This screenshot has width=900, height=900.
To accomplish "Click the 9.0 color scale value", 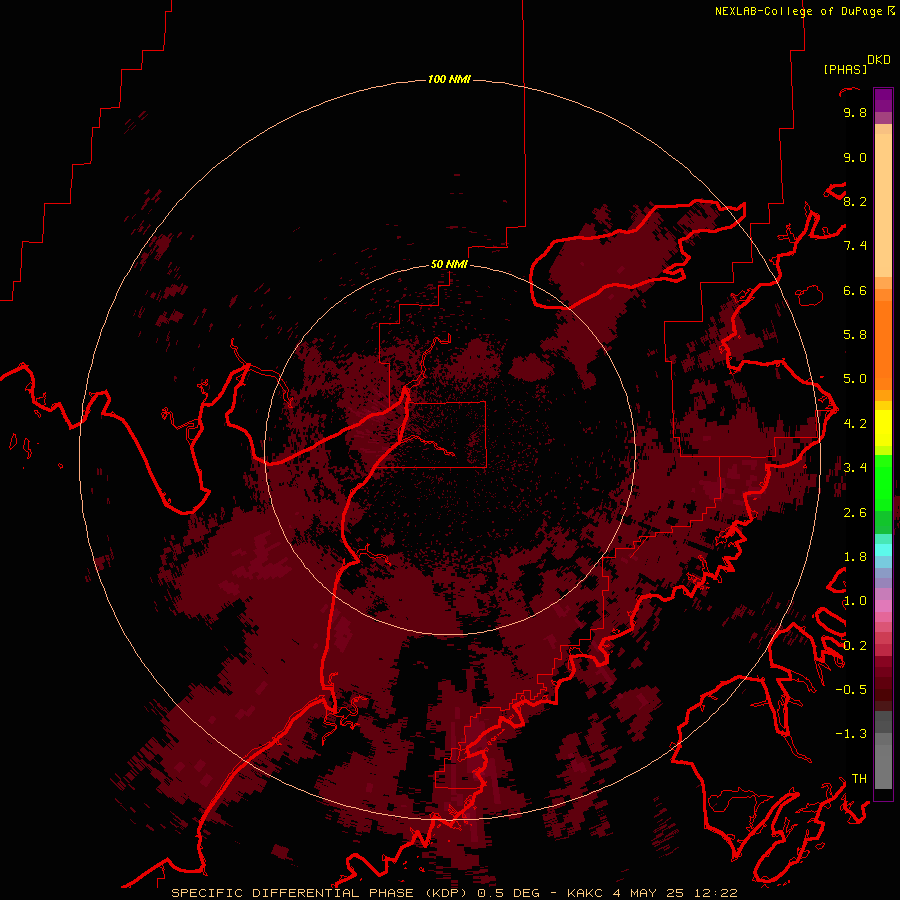I will [855, 157].
